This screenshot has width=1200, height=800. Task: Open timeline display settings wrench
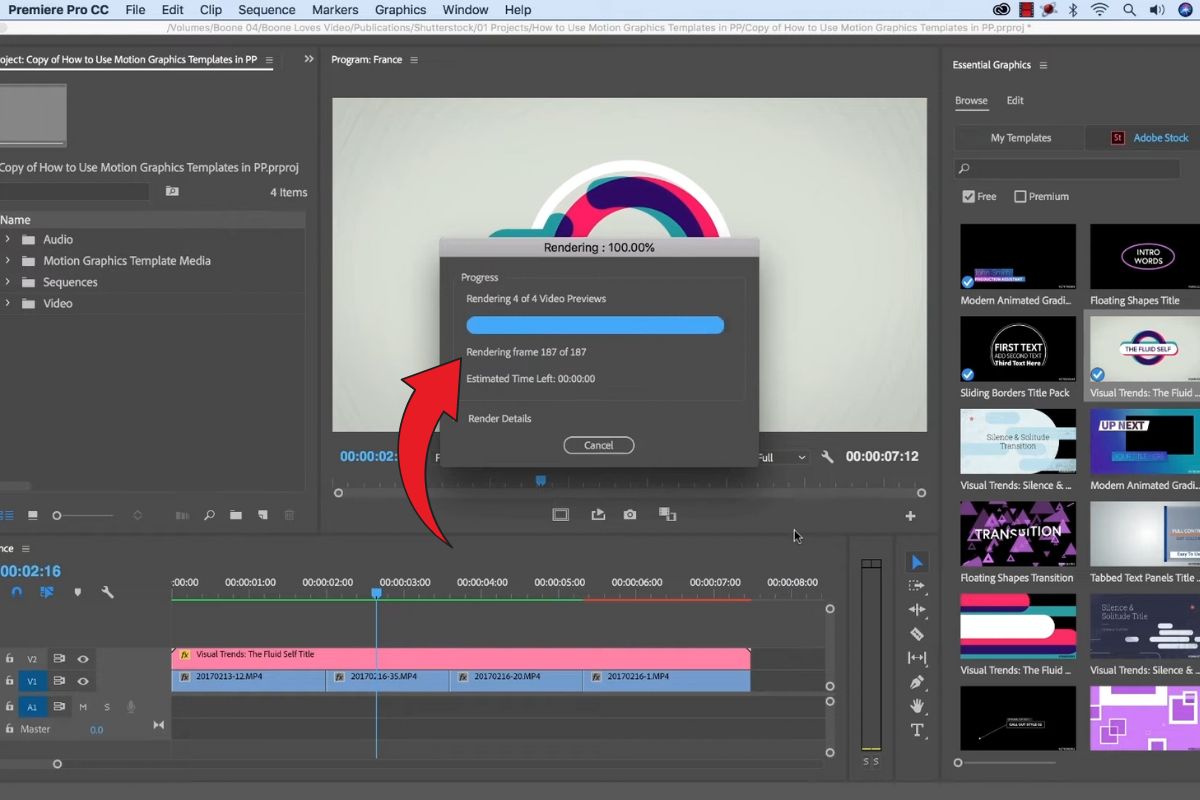[107, 592]
